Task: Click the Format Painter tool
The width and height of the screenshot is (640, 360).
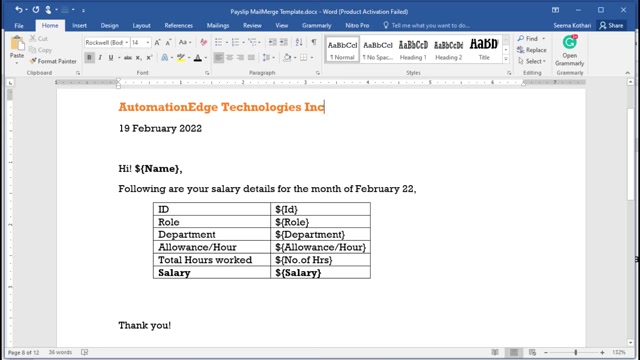Action: [53, 61]
